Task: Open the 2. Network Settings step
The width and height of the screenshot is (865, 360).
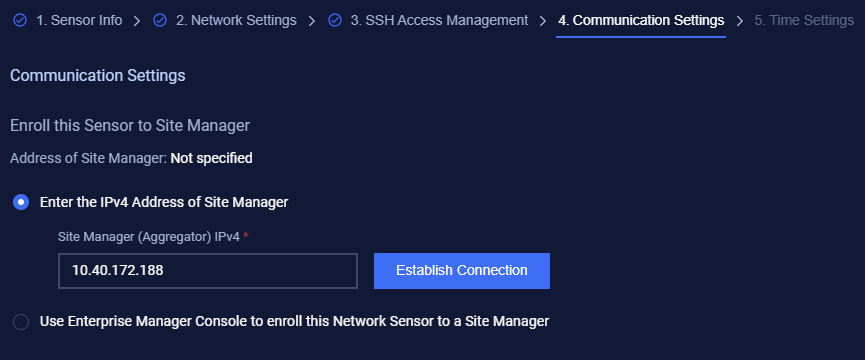Action: (x=236, y=21)
